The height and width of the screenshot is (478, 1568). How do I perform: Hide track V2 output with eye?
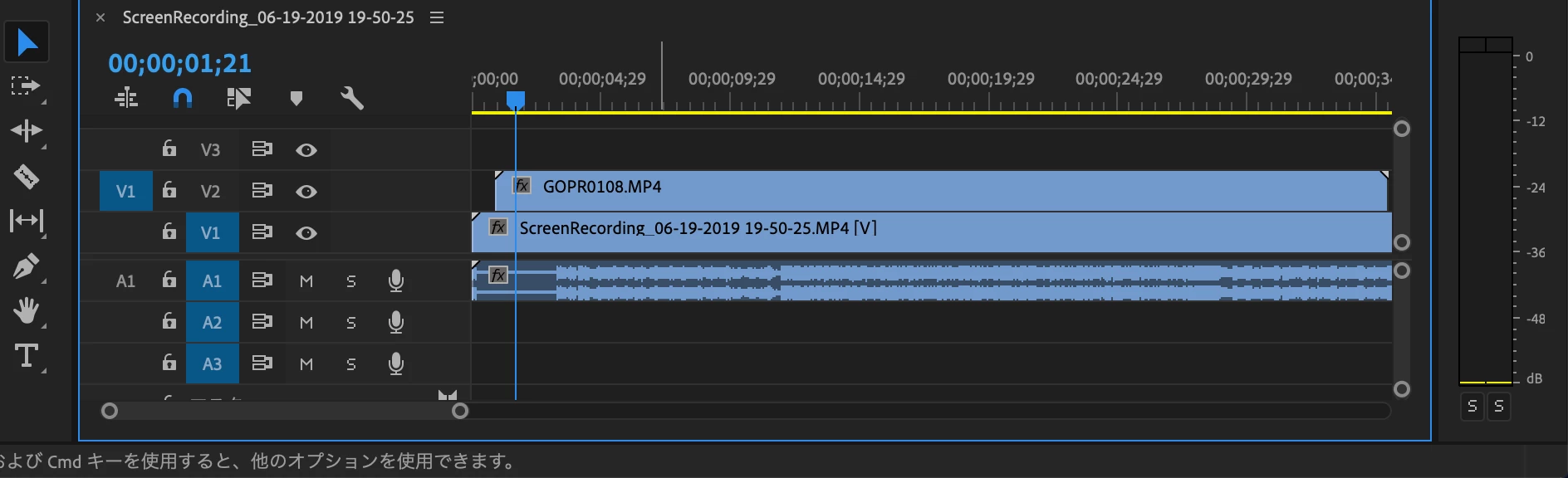[x=306, y=192]
